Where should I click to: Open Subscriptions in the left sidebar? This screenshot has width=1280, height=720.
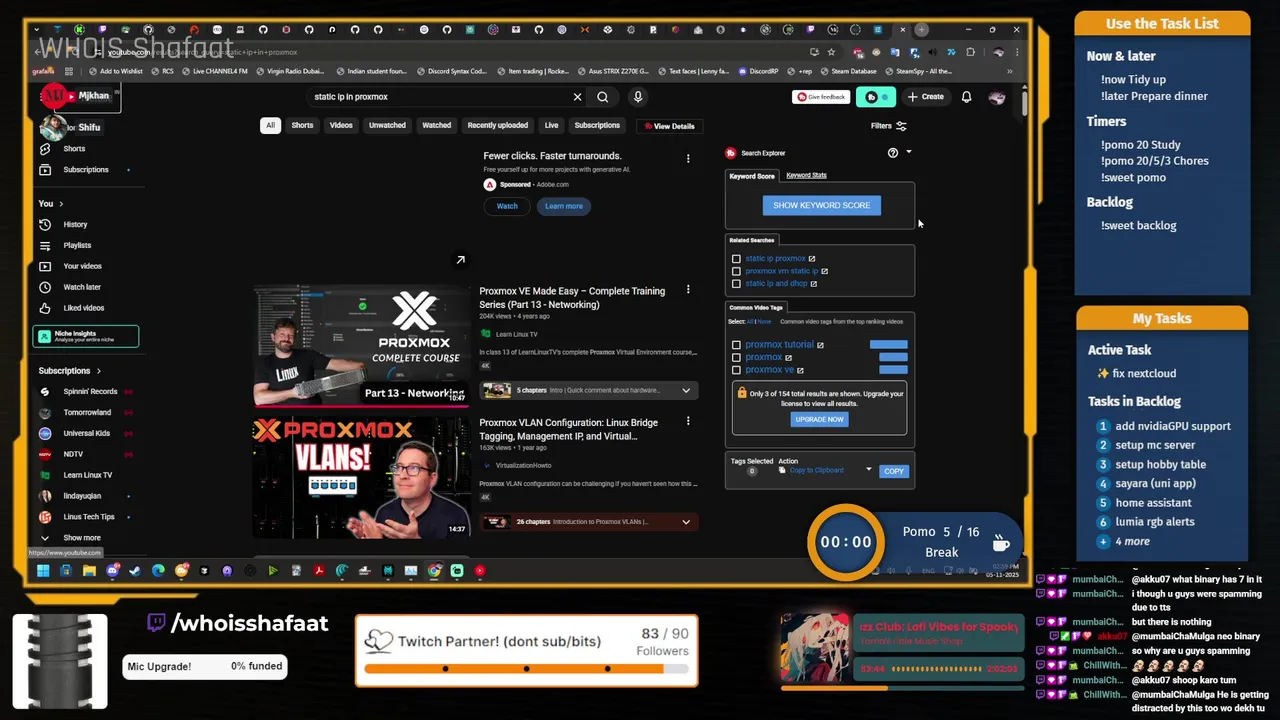(85, 170)
